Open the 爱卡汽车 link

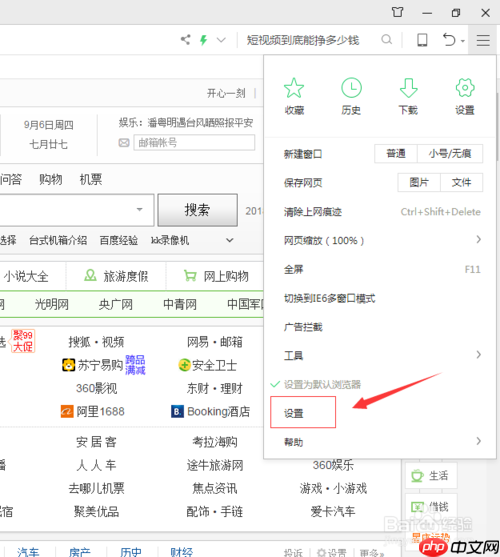click(x=333, y=511)
